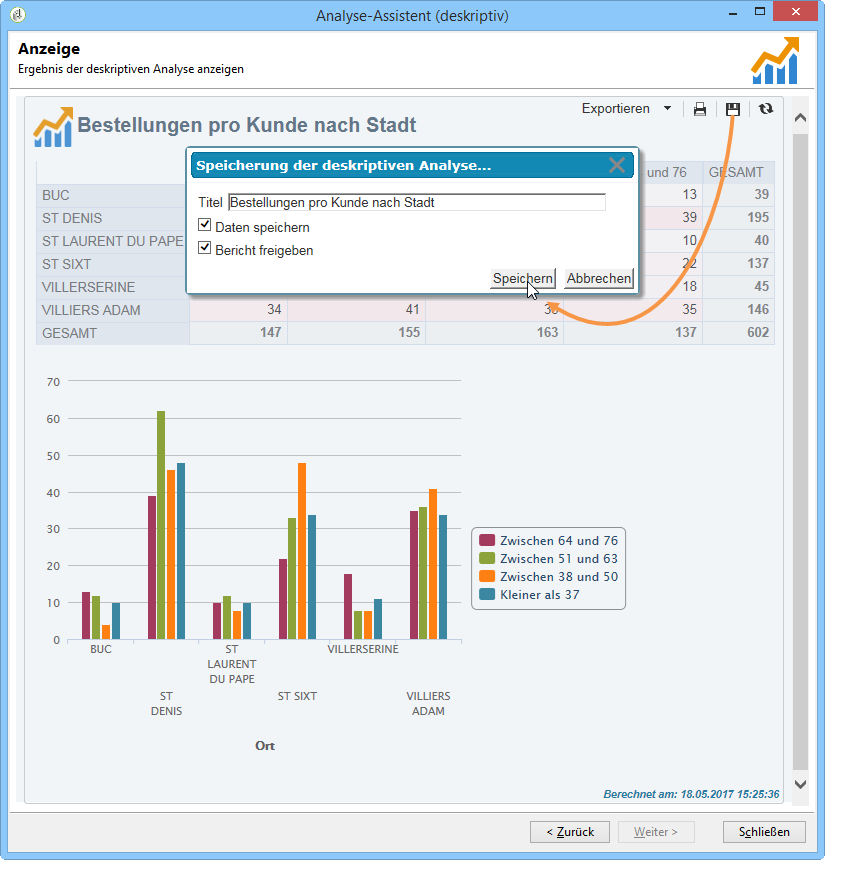Click the column total value 155

(409, 332)
